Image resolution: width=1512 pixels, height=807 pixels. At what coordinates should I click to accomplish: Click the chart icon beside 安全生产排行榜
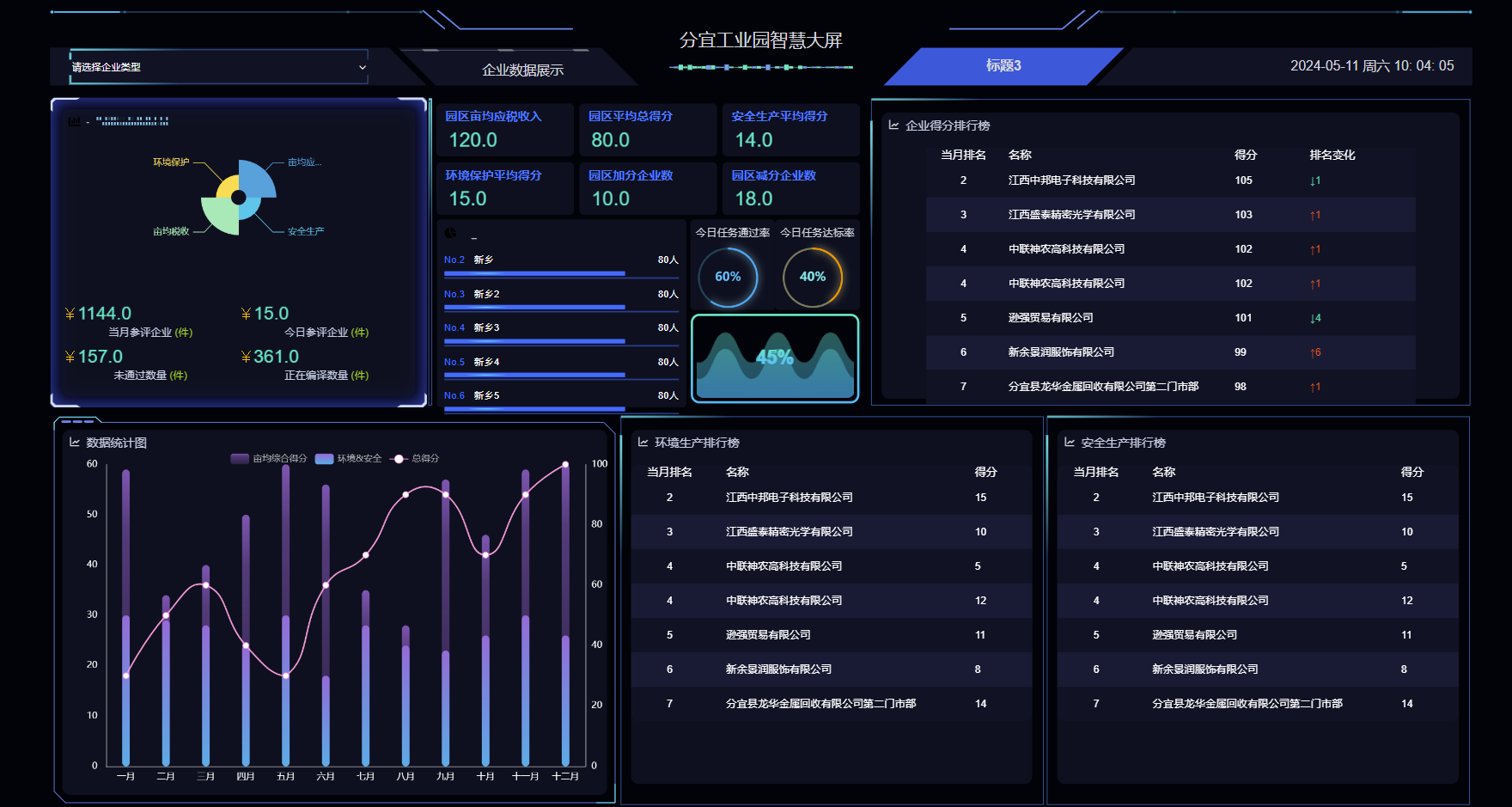1070,443
